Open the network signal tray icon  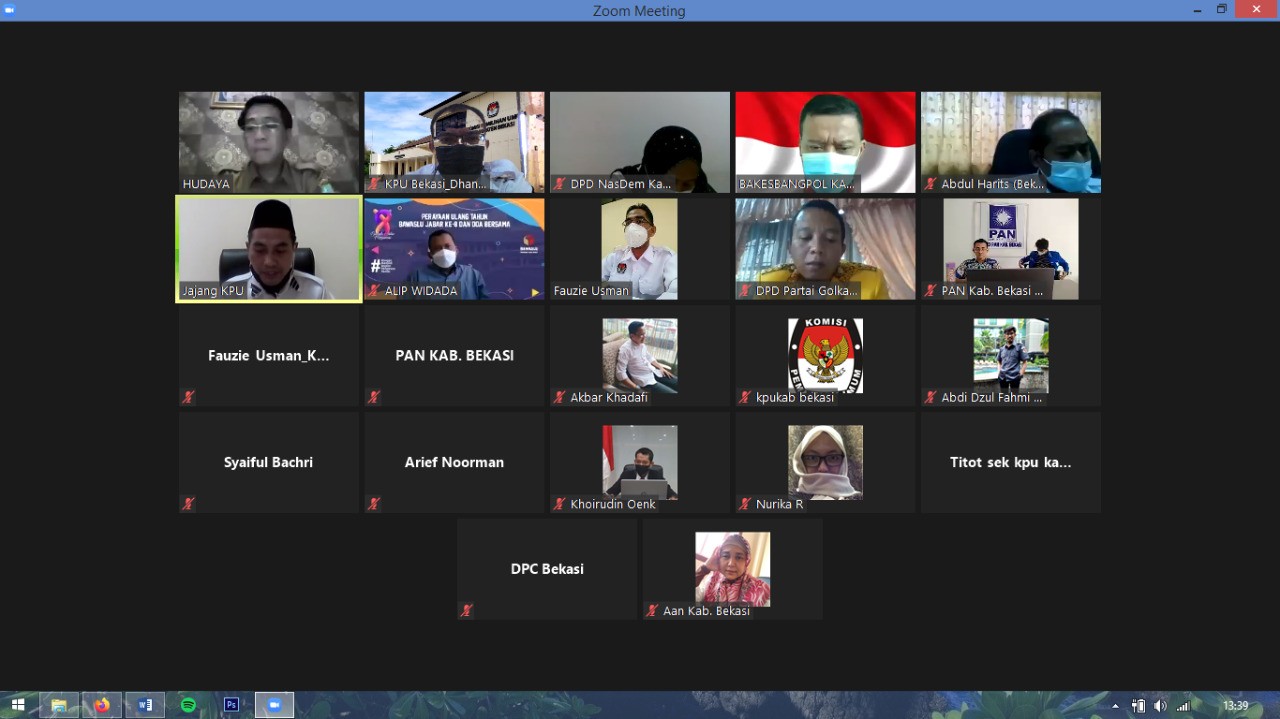pyautogui.click(x=1183, y=706)
